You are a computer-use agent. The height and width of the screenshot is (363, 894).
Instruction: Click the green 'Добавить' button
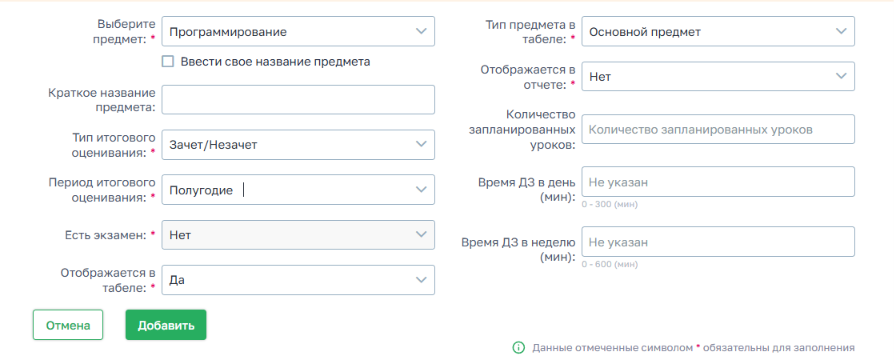[166, 325]
